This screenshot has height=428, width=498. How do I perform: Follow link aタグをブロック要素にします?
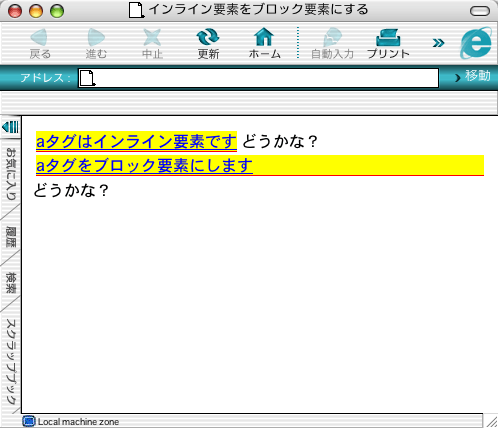click(144, 165)
